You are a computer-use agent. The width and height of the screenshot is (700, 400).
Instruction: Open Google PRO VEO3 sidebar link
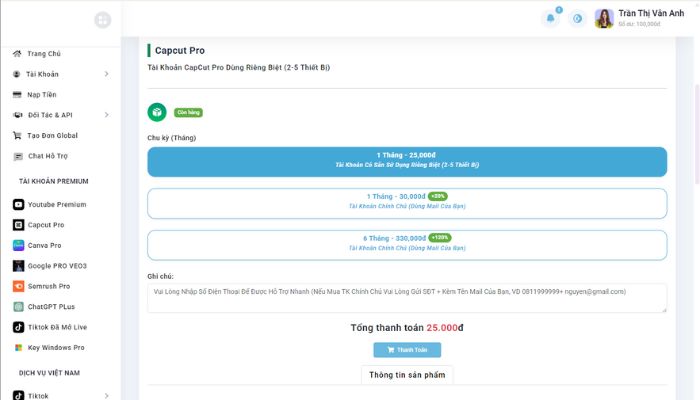click(x=56, y=266)
